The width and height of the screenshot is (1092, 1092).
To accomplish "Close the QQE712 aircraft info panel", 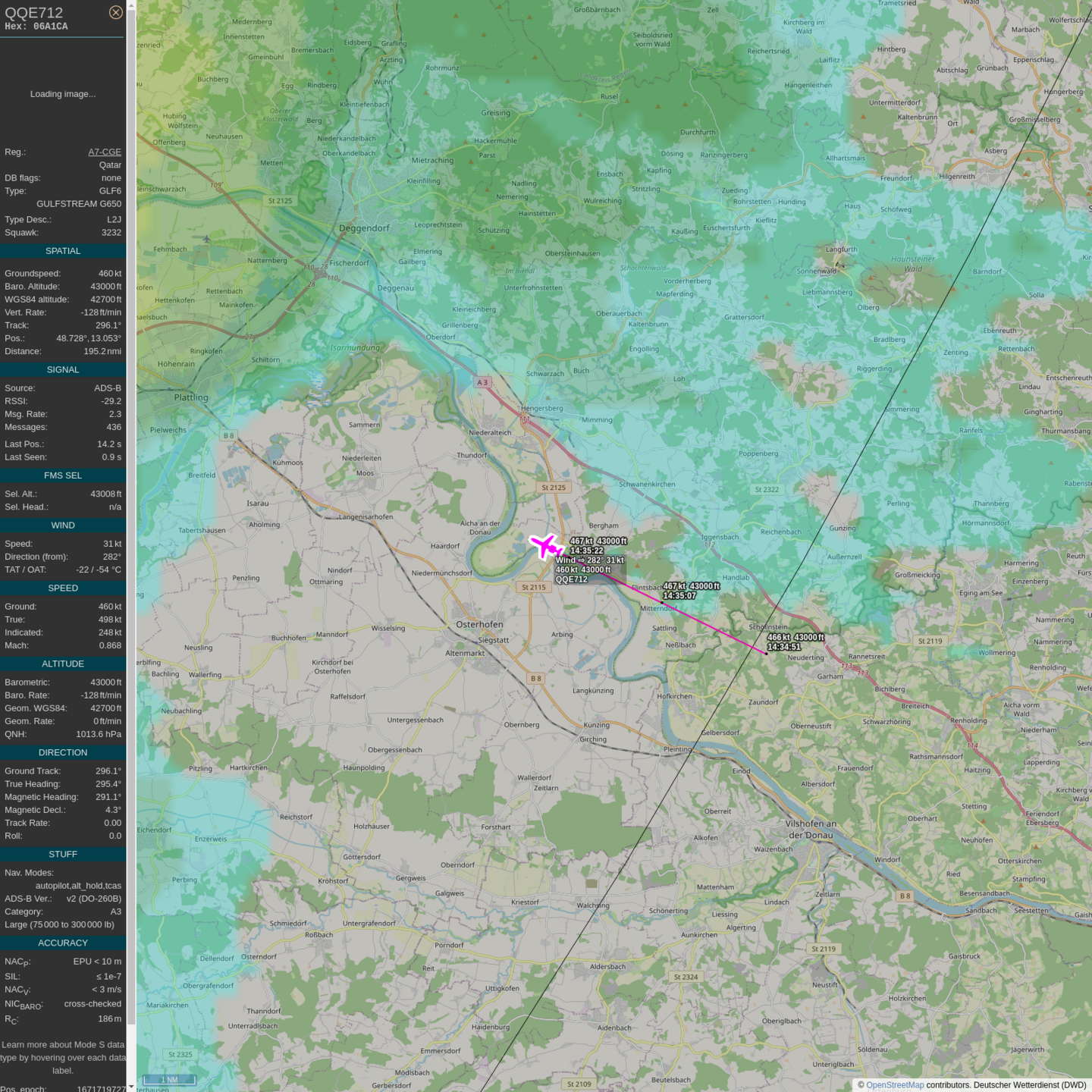I will 115,12.
